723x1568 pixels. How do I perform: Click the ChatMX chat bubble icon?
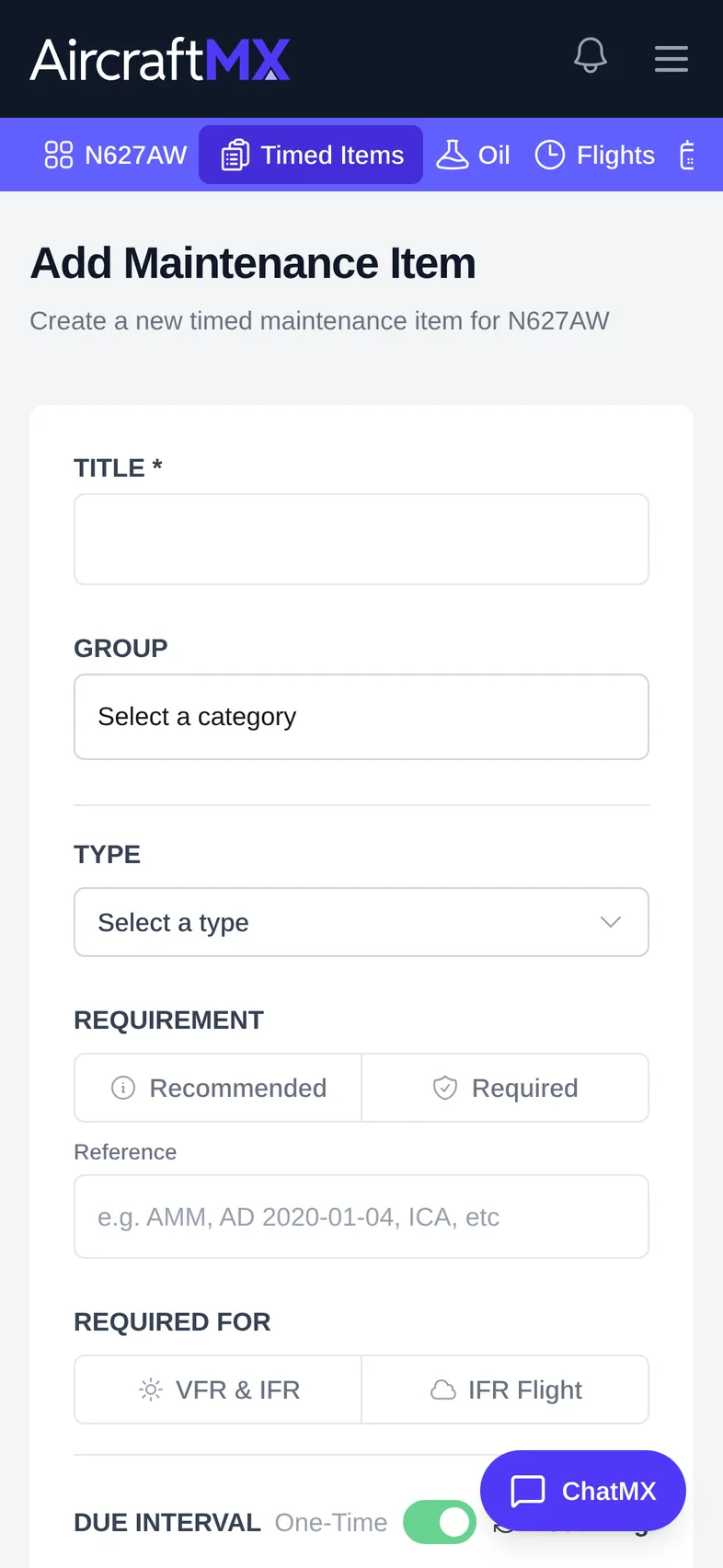528,1491
